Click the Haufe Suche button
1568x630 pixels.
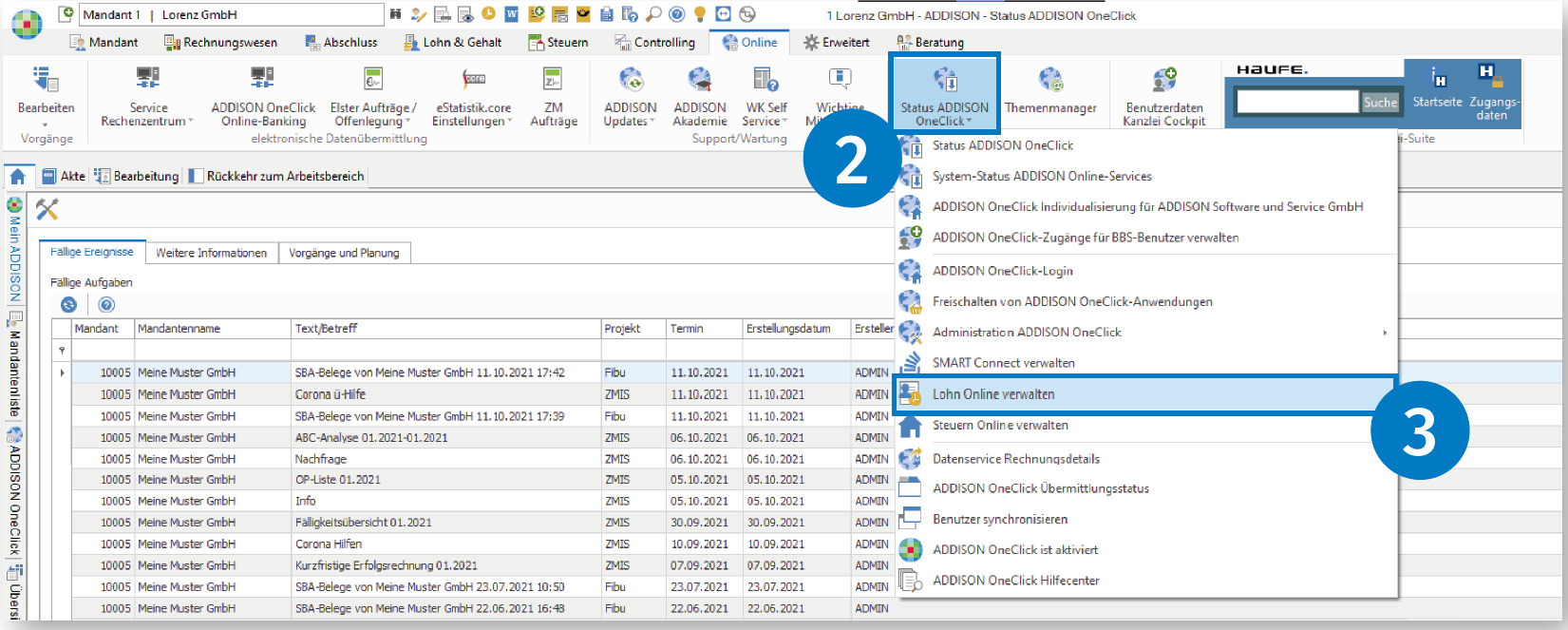tap(1380, 102)
